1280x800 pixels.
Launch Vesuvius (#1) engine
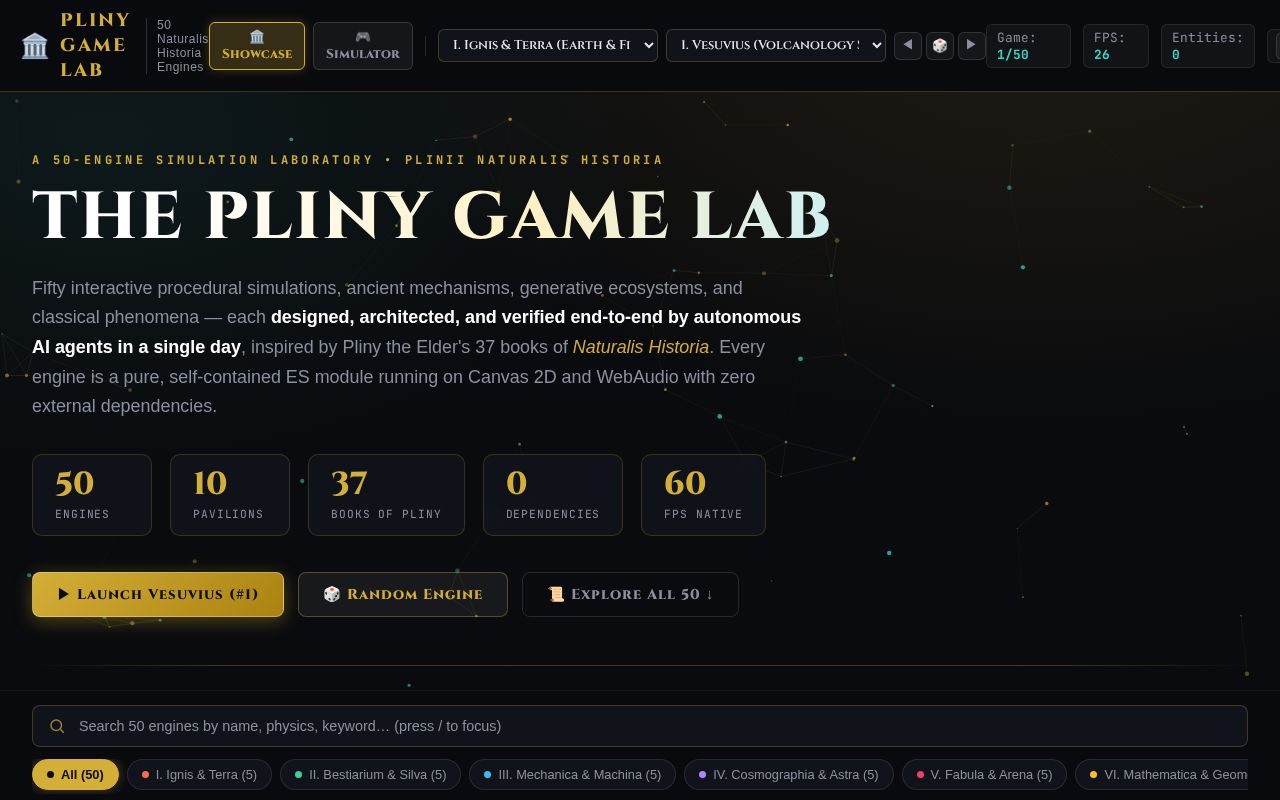158,594
